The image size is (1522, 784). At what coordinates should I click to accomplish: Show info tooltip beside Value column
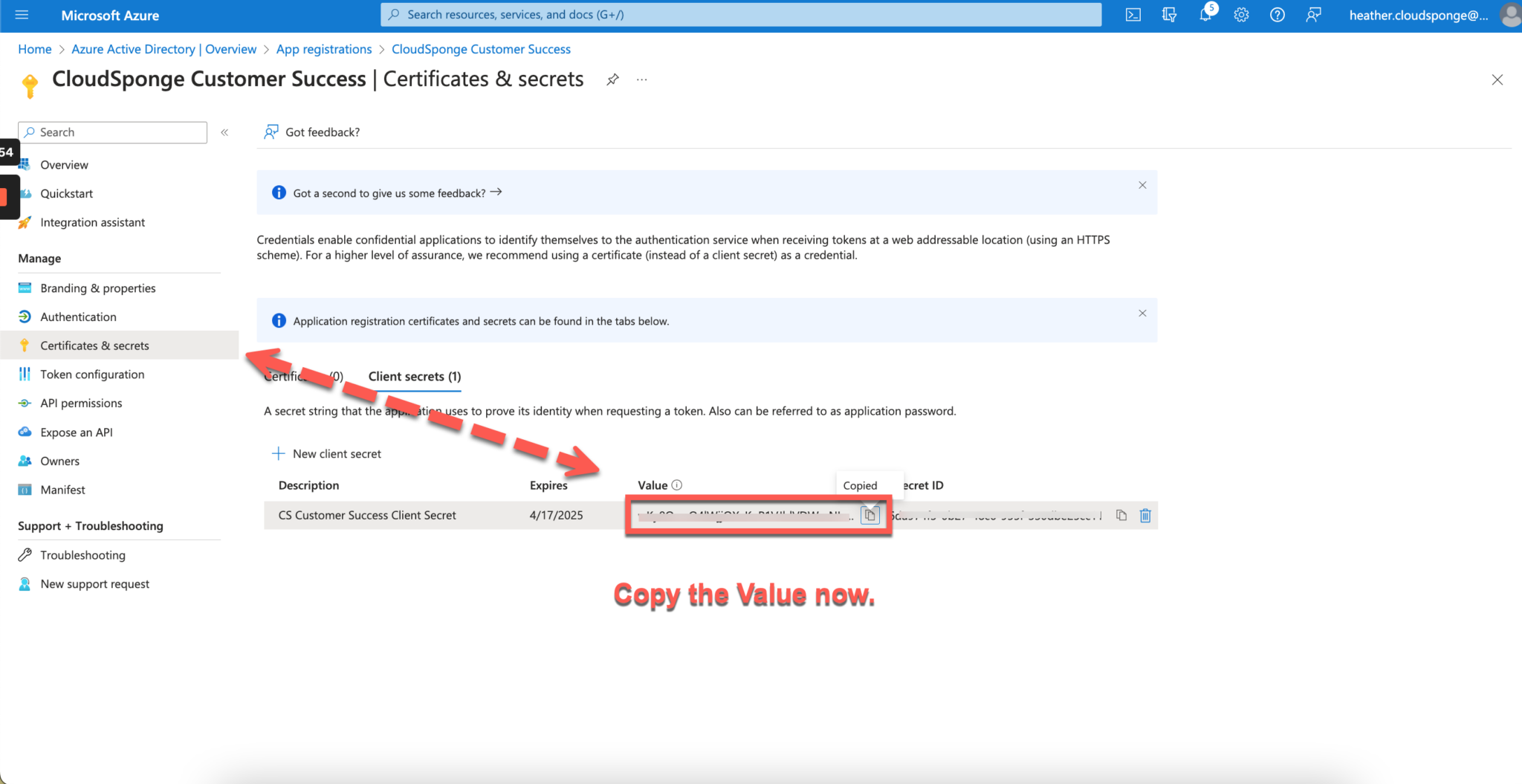coord(677,485)
